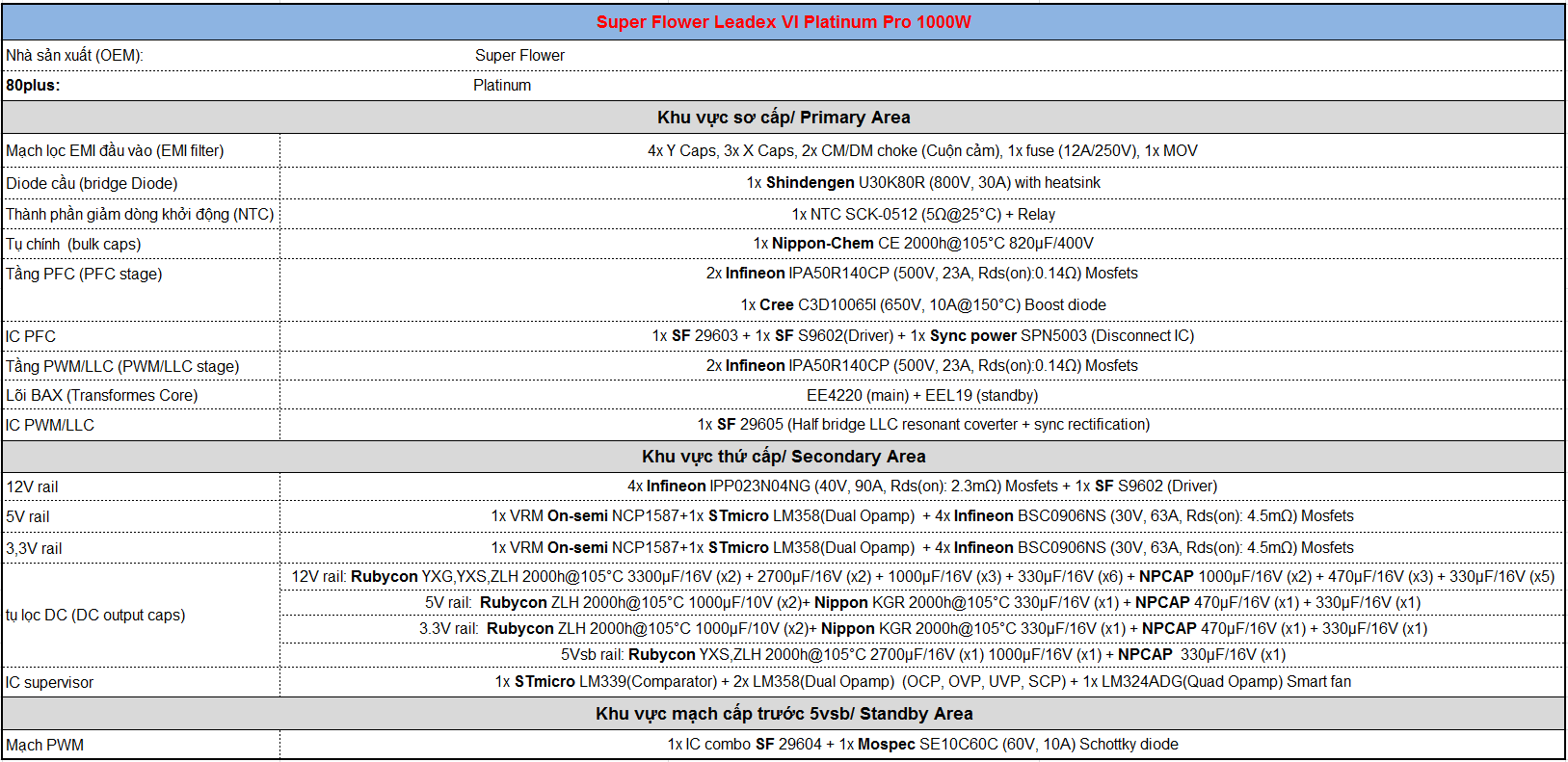
Task: Select the "12V rail: Rubycon YXG,YXS,ZLH" capacitor row
Action: point(922,577)
